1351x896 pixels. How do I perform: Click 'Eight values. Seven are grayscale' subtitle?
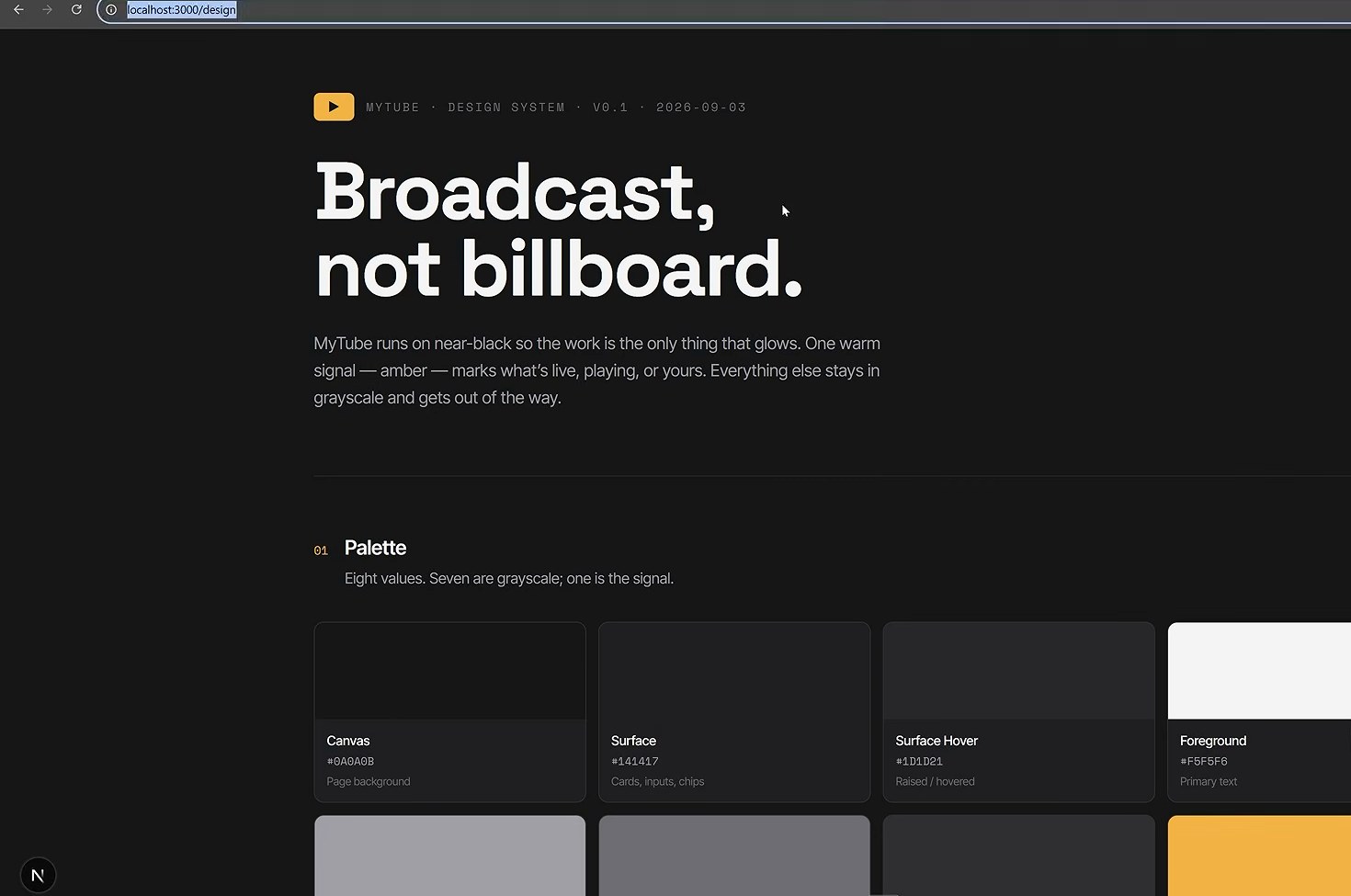point(509,579)
